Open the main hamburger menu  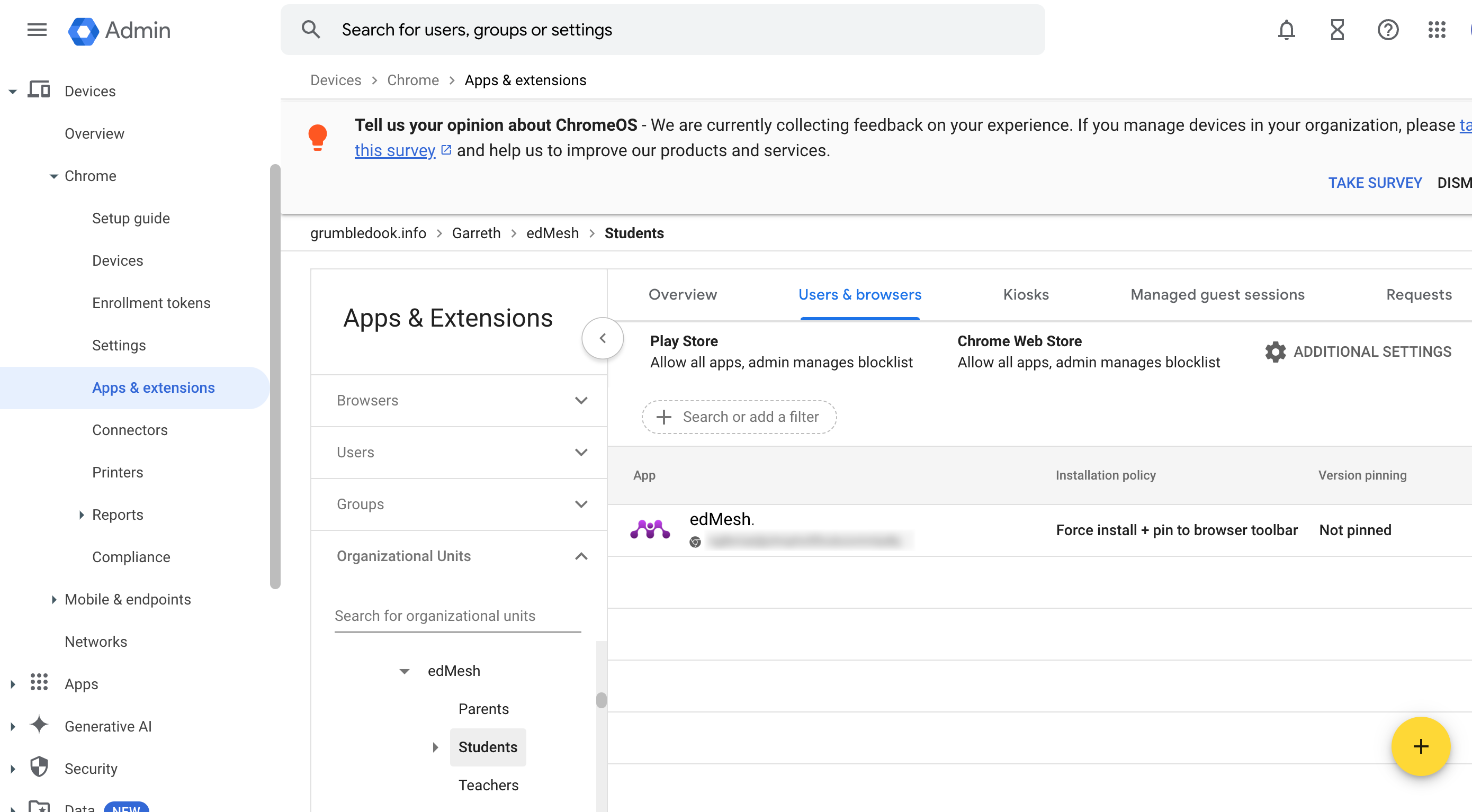pyautogui.click(x=37, y=30)
